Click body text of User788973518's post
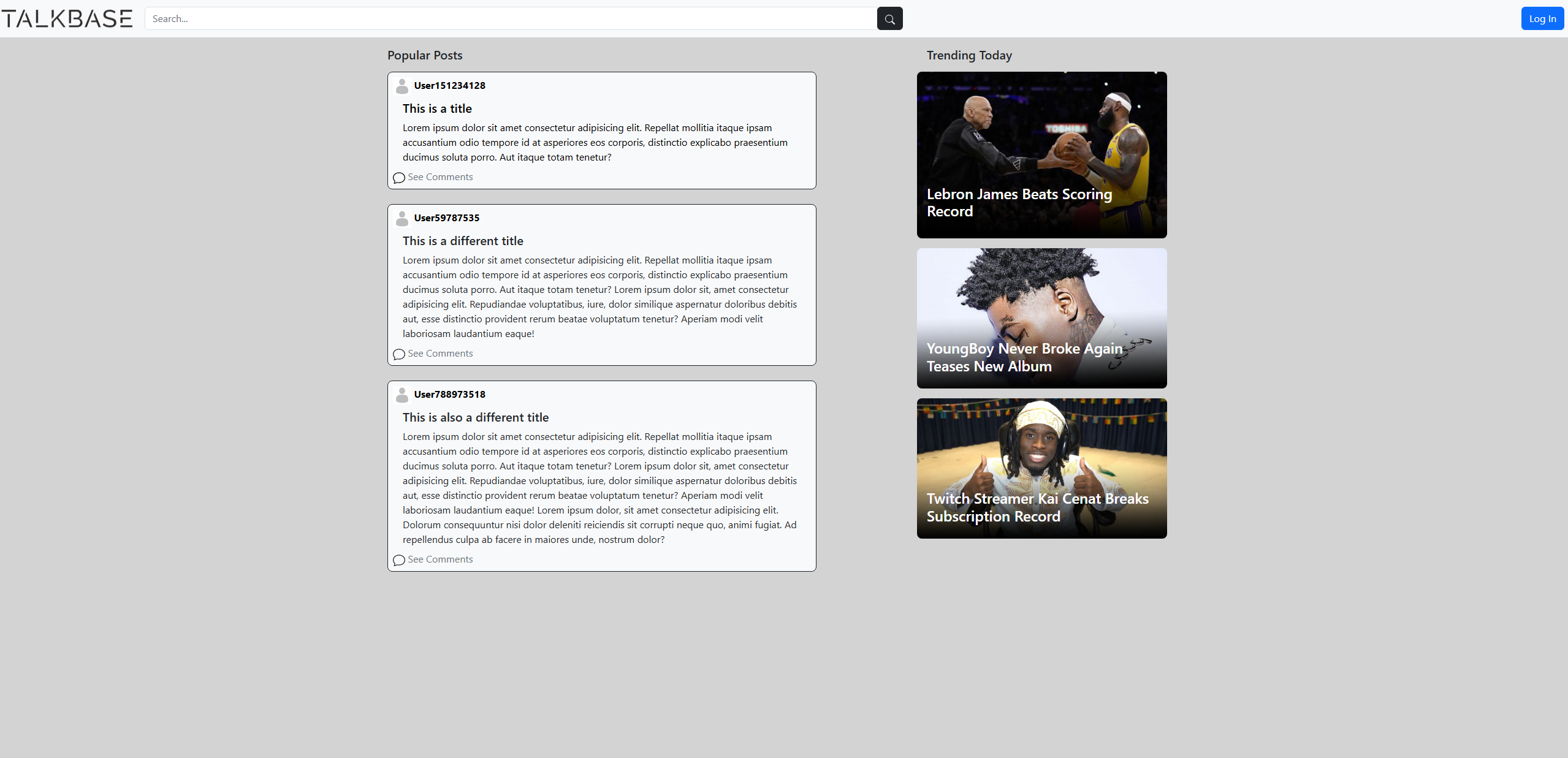The height and width of the screenshot is (758, 1568). [x=599, y=488]
